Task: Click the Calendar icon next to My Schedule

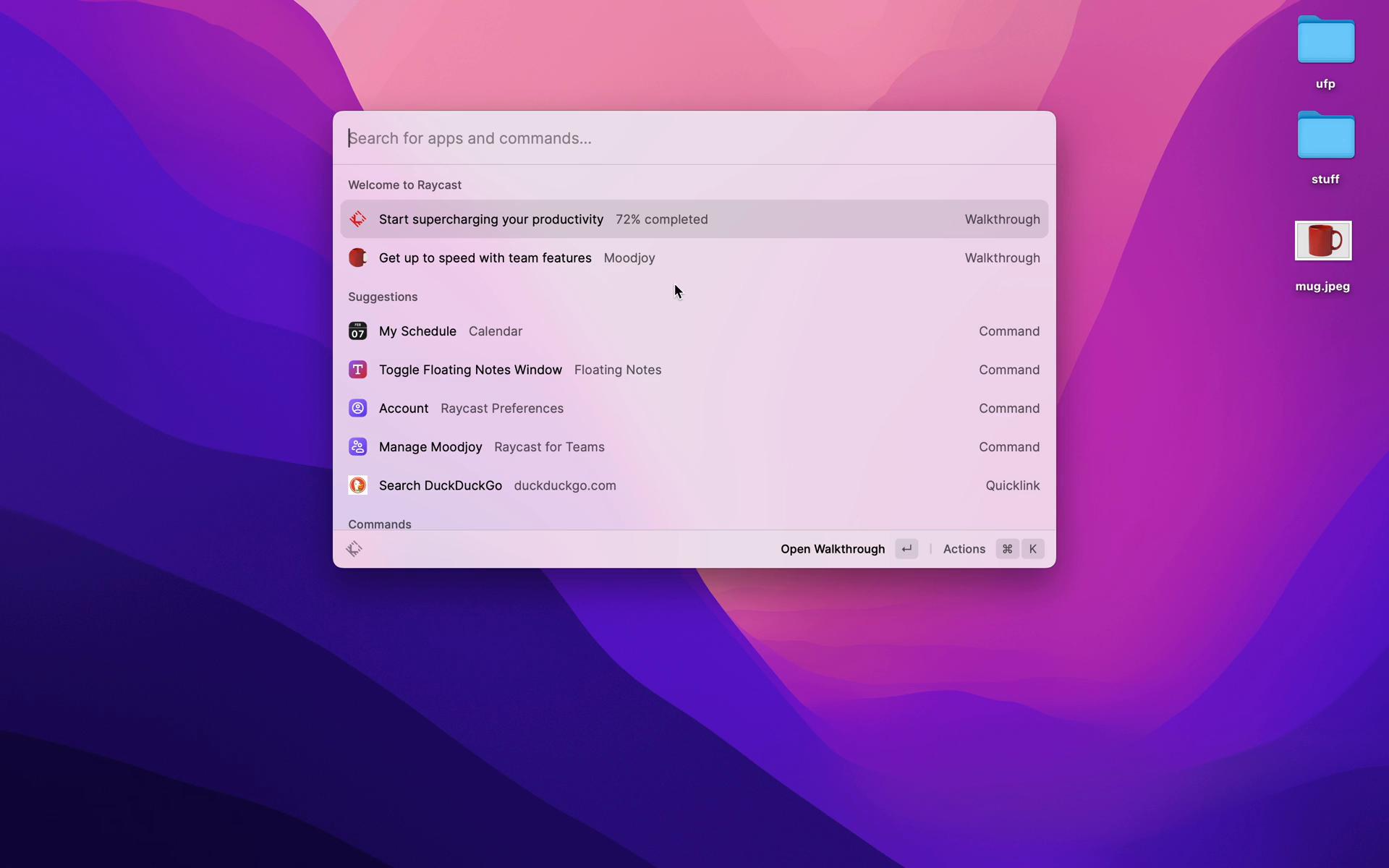Action: pos(357,330)
